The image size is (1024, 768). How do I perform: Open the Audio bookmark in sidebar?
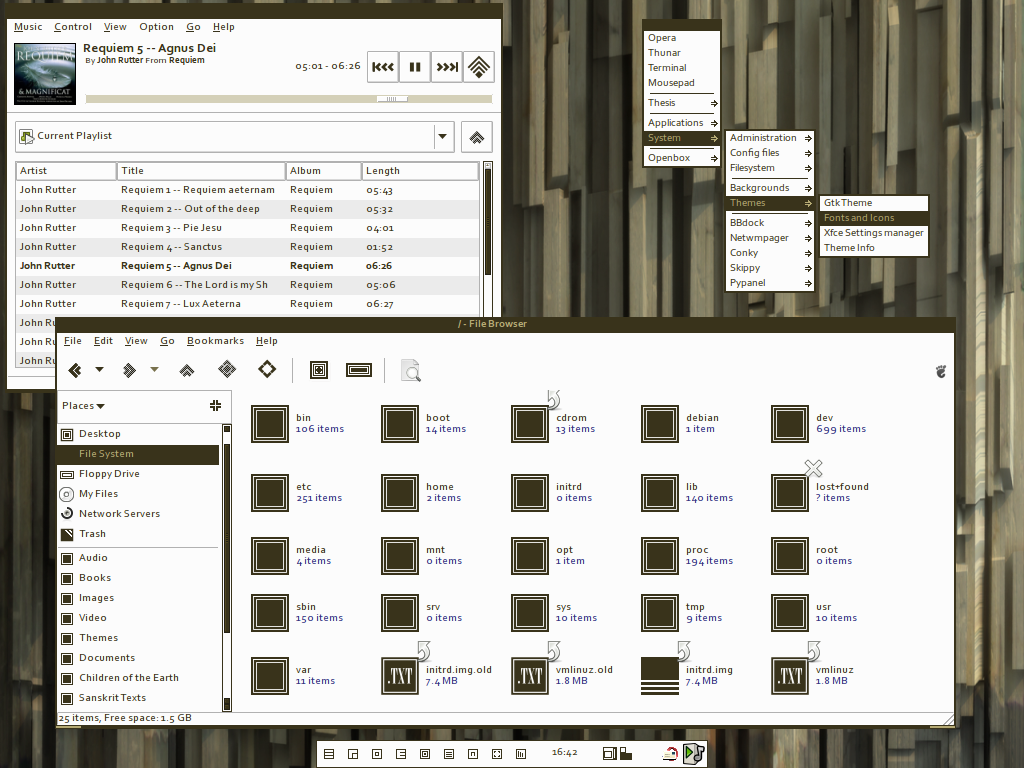click(139, 558)
